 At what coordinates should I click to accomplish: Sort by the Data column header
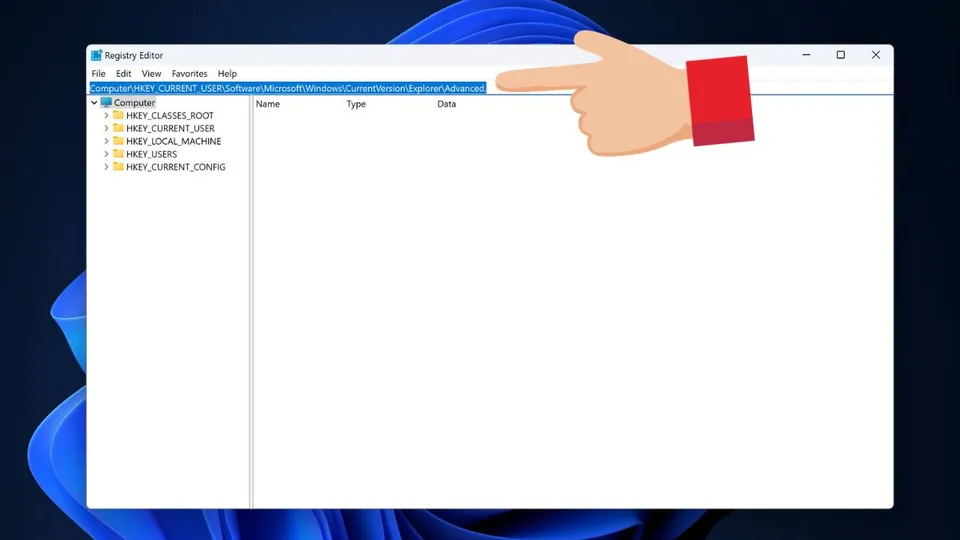(x=446, y=104)
